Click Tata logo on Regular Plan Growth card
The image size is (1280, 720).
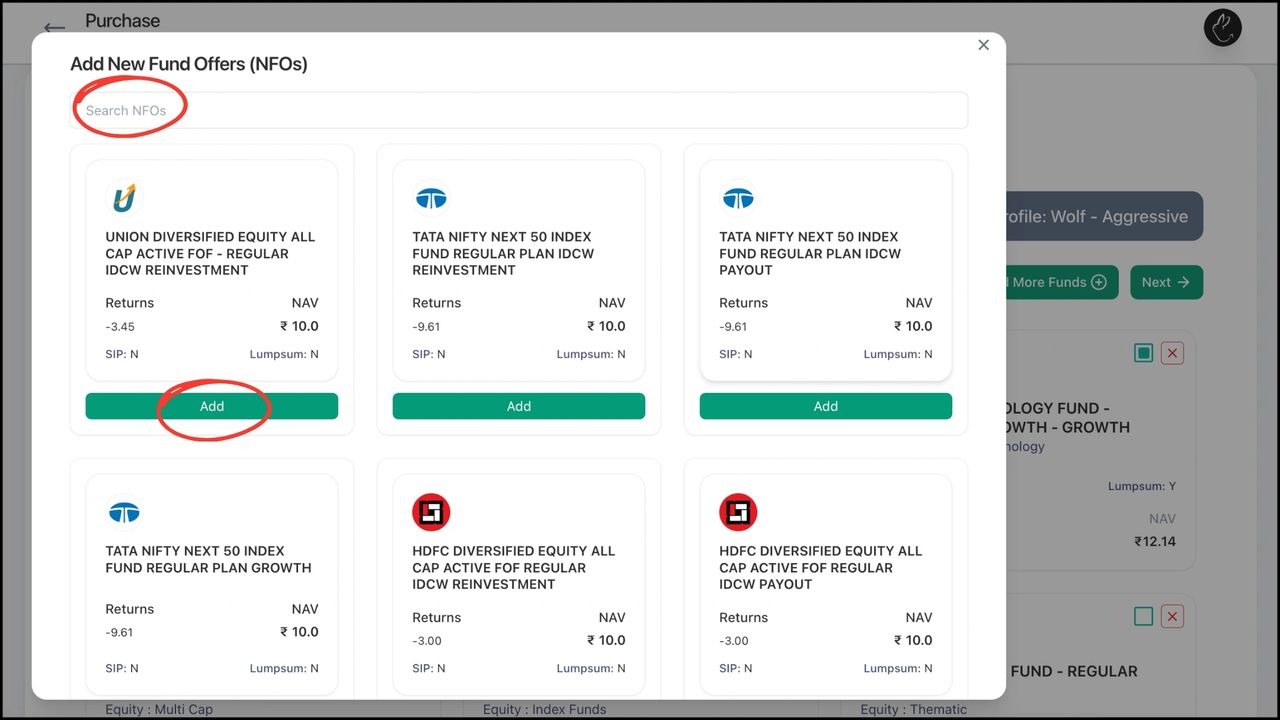[x=124, y=513]
